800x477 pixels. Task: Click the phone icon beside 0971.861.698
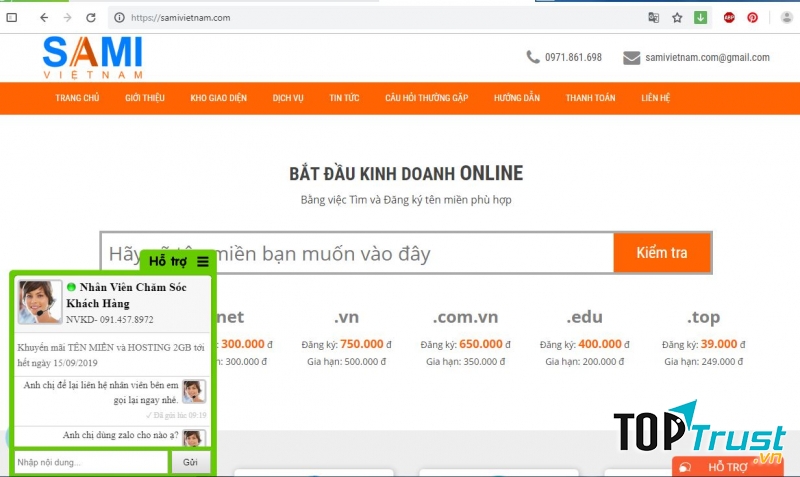[533, 57]
